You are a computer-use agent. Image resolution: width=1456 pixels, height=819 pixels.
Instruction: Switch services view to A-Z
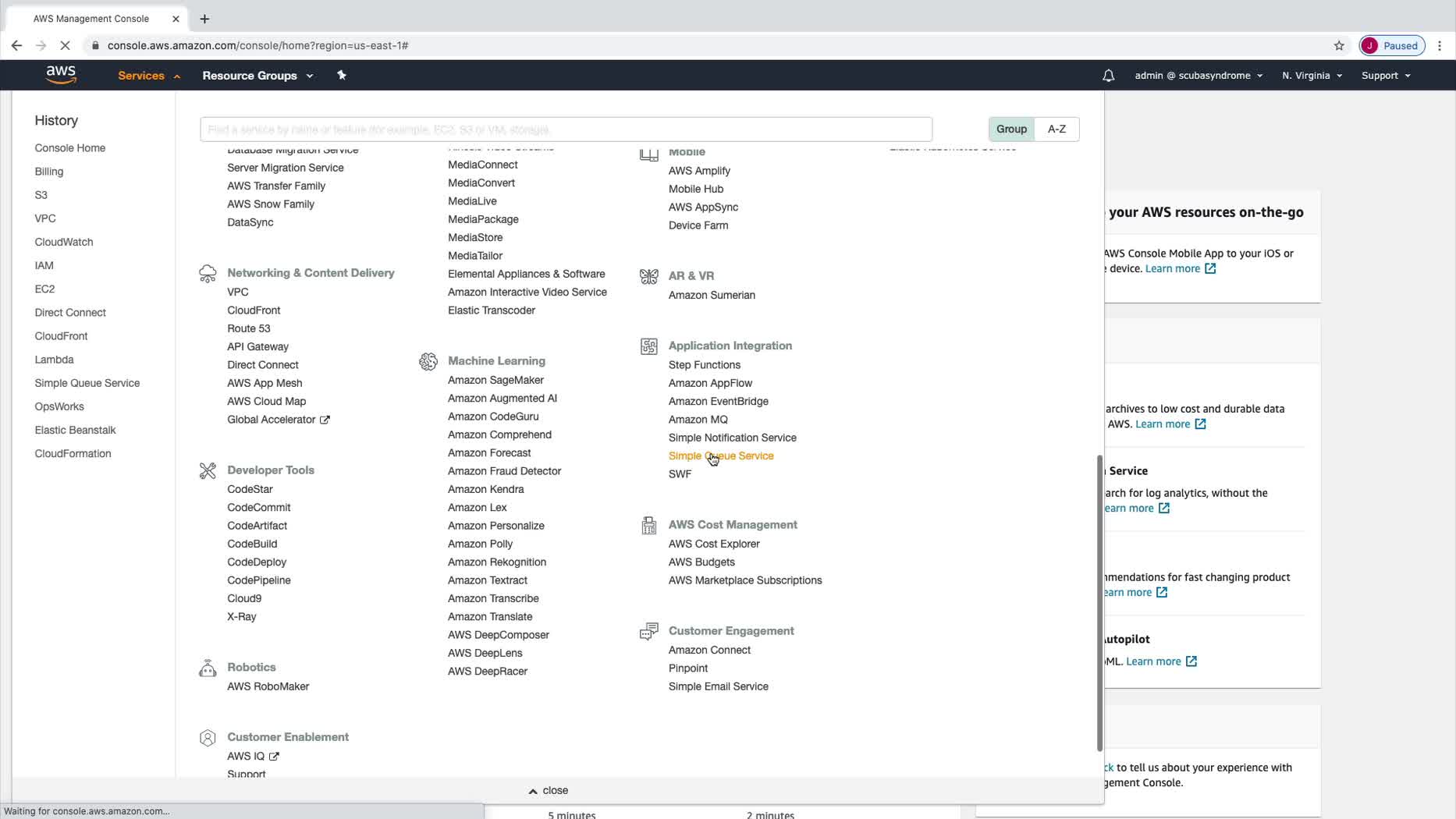tap(1056, 129)
